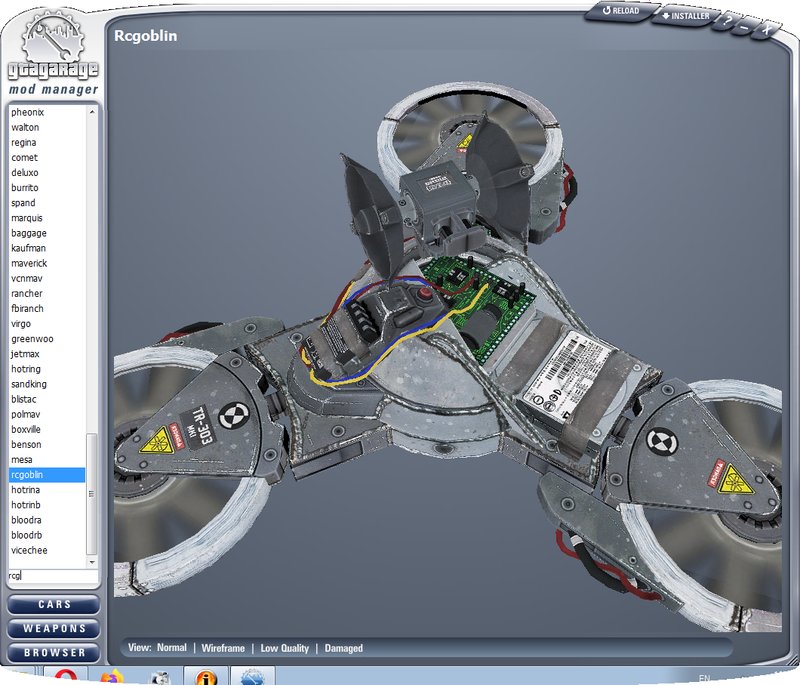Select marquis in the vehicle list
The image size is (800, 685).
tap(47, 218)
